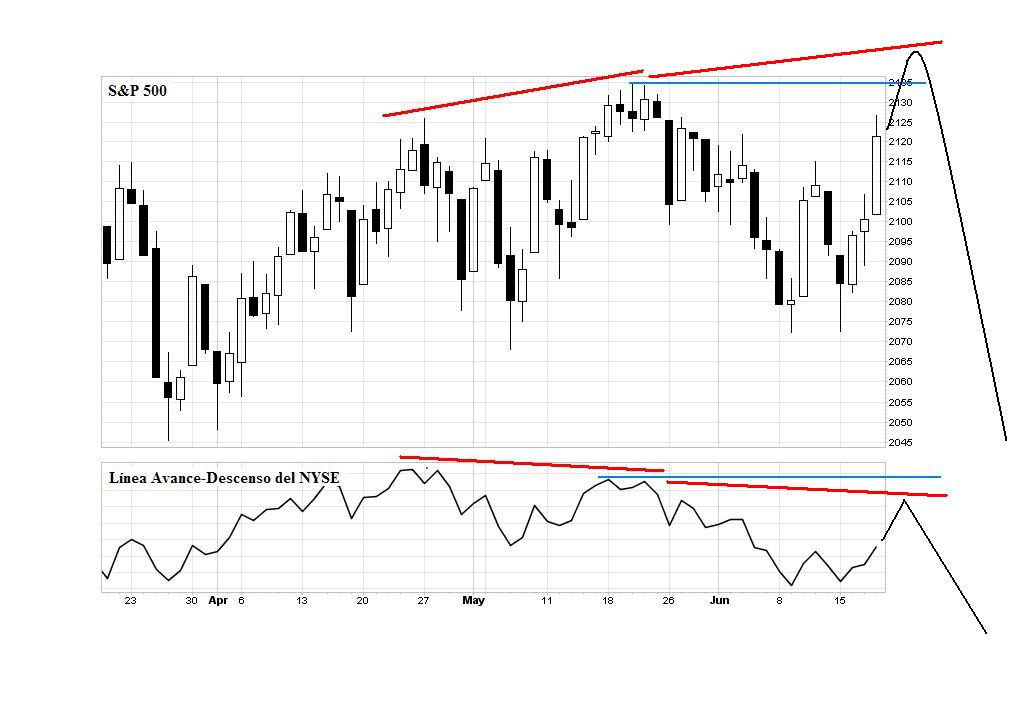Click the Jun month label
Viewport: 1024px width, 707px height.
720,601
